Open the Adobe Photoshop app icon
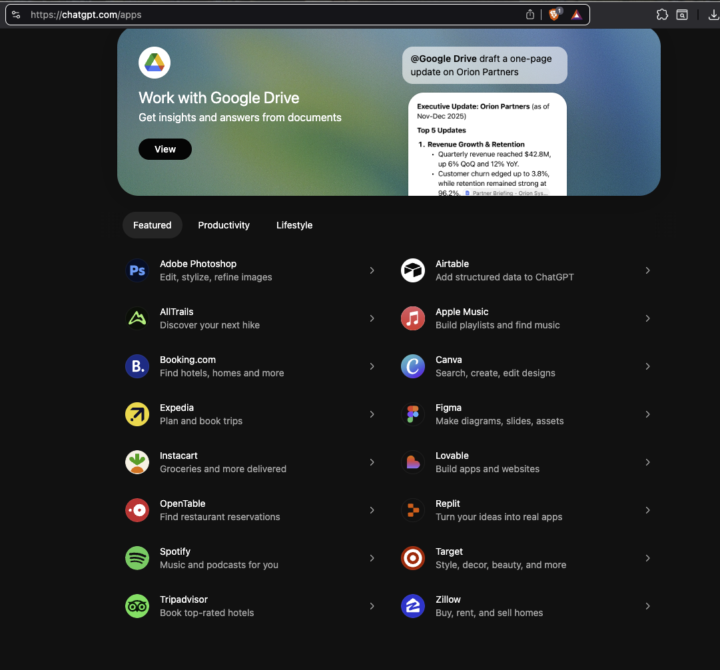The height and width of the screenshot is (670, 720). 137,270
